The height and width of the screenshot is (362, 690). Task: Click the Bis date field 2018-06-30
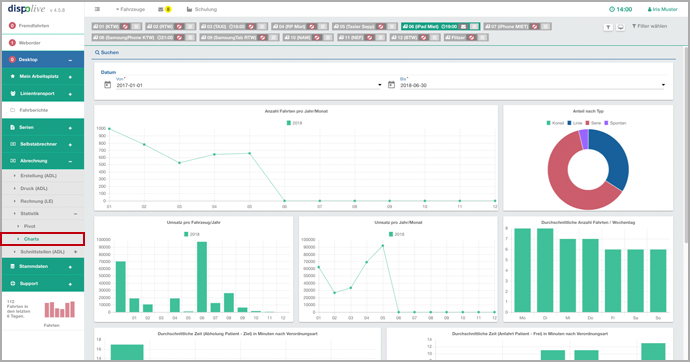532,85
